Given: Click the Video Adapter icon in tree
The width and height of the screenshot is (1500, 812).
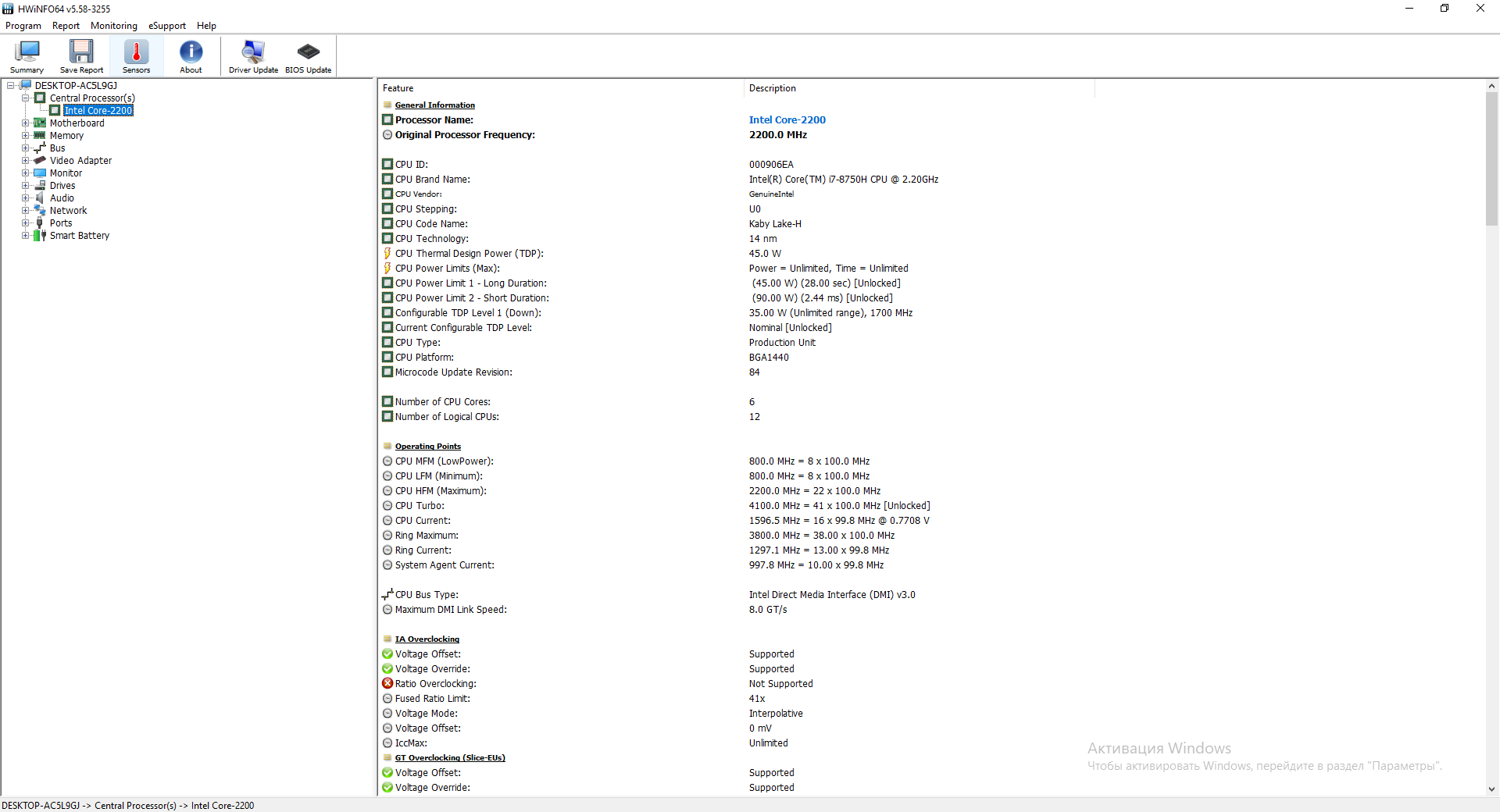Looking at the screenshot, I should (x=40, y=161).
